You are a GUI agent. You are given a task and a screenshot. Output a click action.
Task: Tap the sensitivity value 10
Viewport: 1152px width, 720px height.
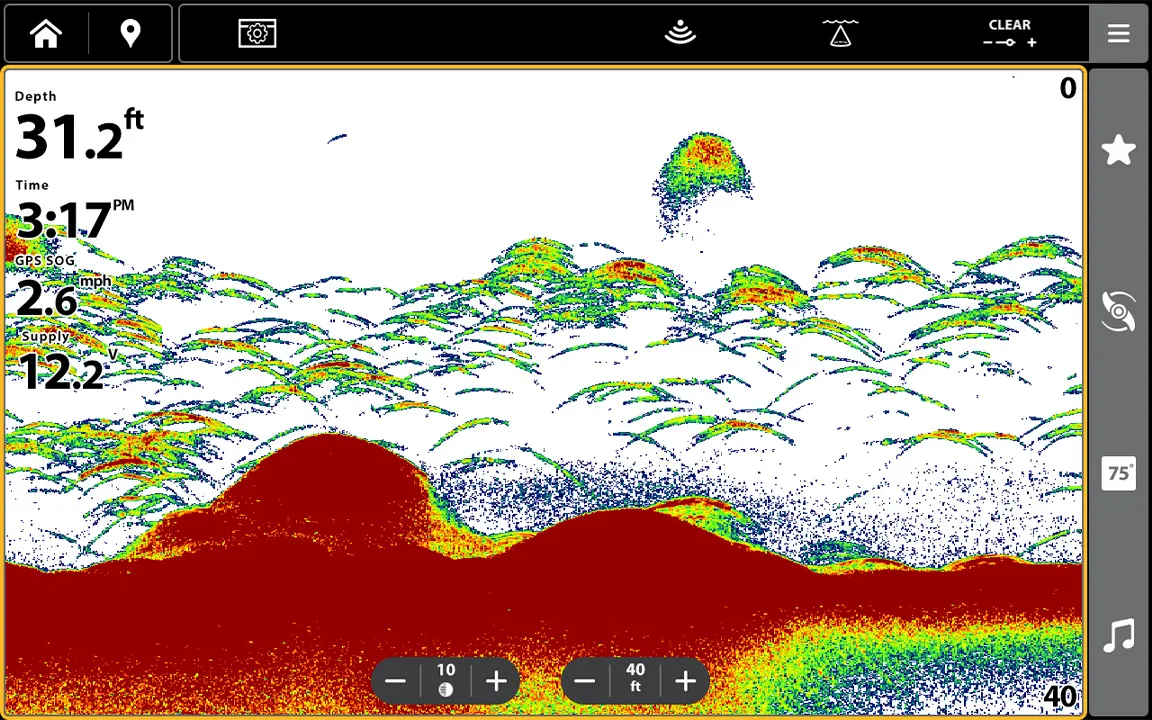[x=446, y=680]
